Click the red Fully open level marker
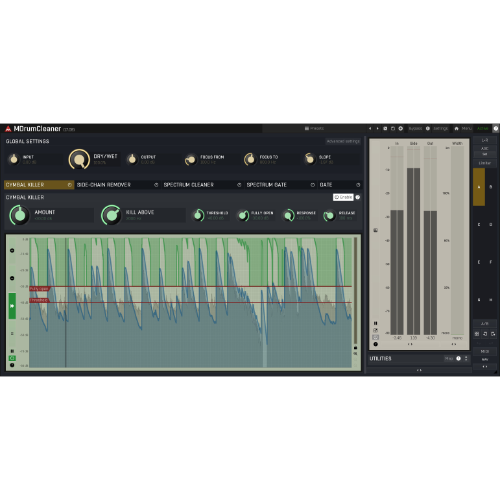The height and width of the screenshot is (500, 500). (39, 289)
